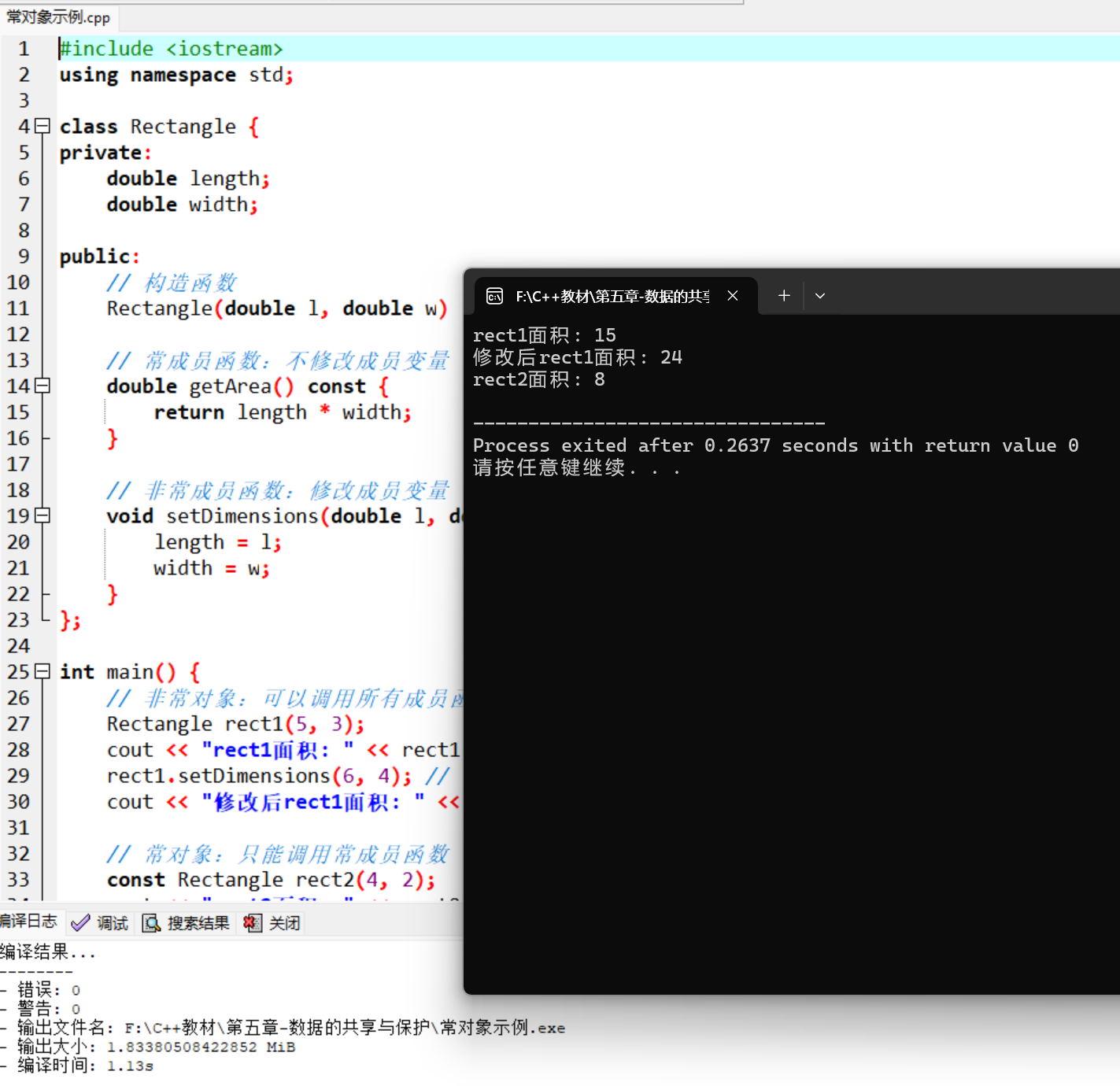Click the 'double length;' declaration

tap(188, 179)
